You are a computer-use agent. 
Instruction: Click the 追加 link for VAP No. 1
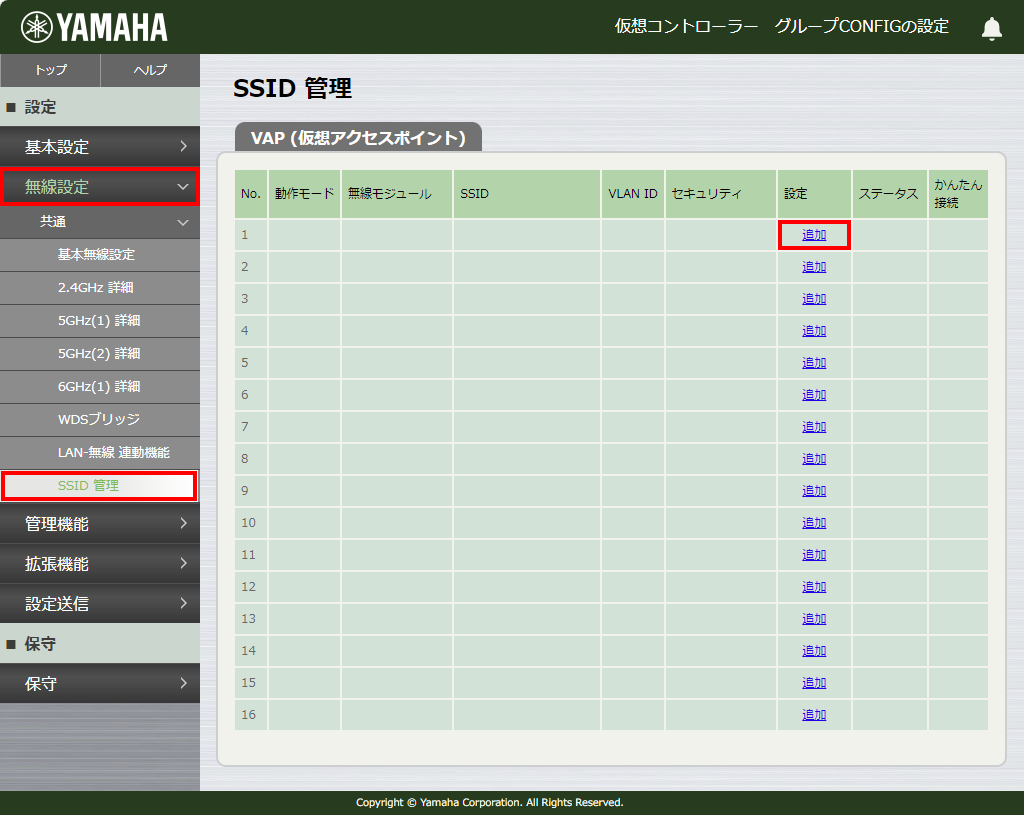tap(814, 235)
